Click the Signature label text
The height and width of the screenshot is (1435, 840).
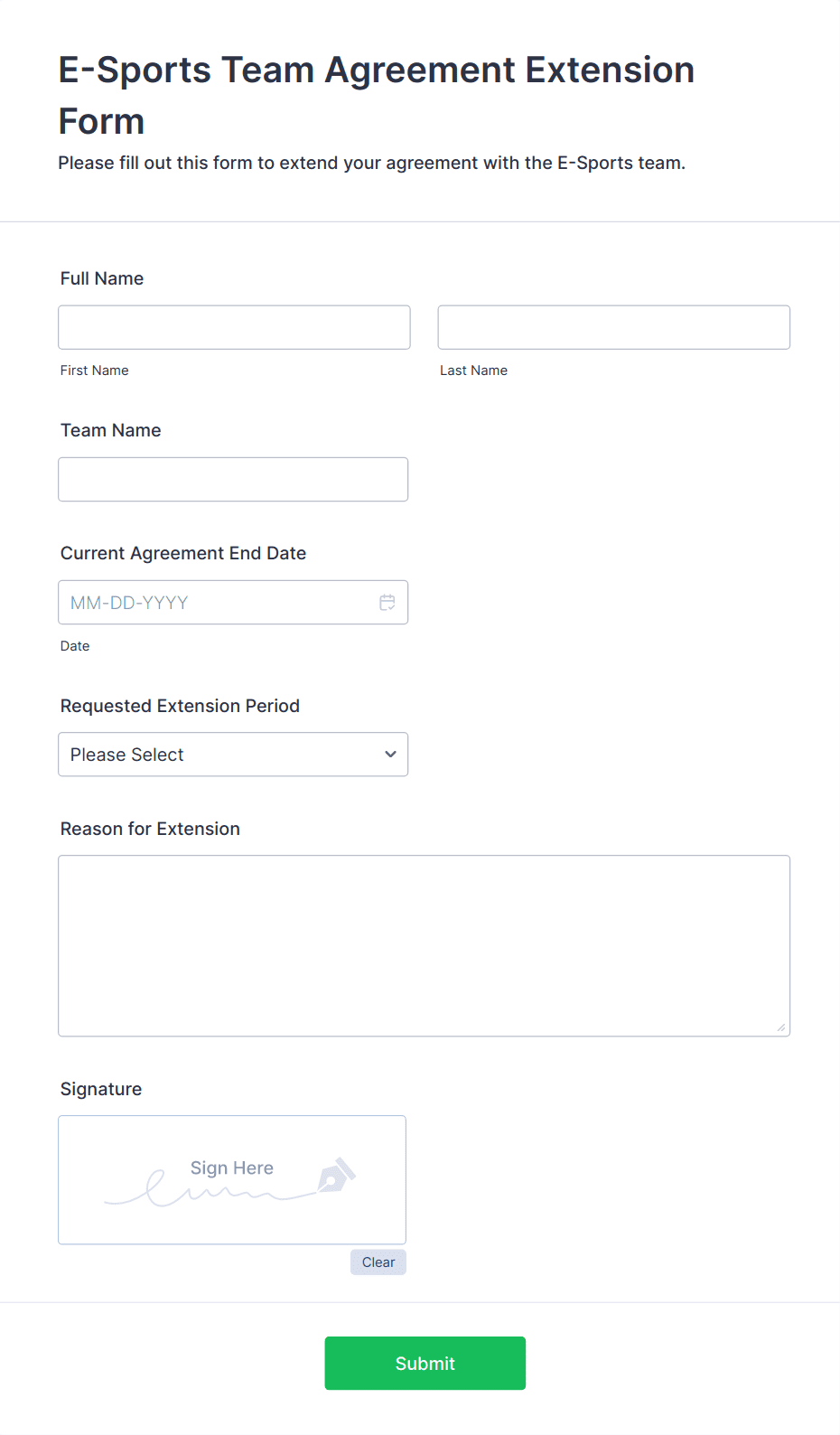click(101, 1089)
